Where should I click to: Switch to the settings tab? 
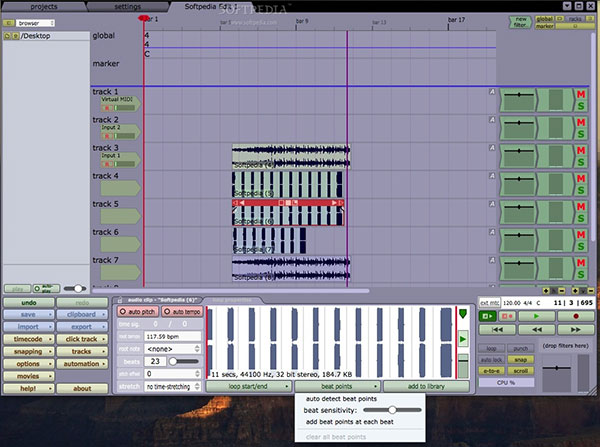point(127,7)
